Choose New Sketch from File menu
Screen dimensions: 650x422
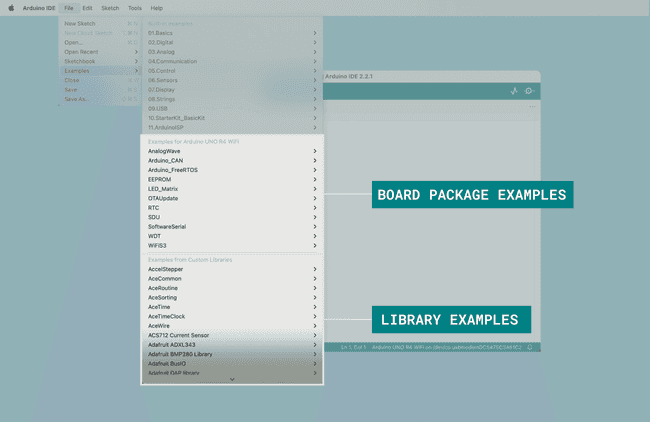pos(82,23)
